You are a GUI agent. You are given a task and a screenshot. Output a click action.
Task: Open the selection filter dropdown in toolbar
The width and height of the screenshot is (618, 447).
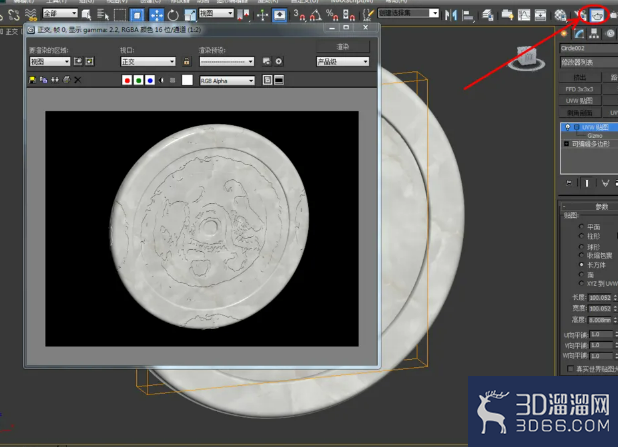click(x=60, y=13)
